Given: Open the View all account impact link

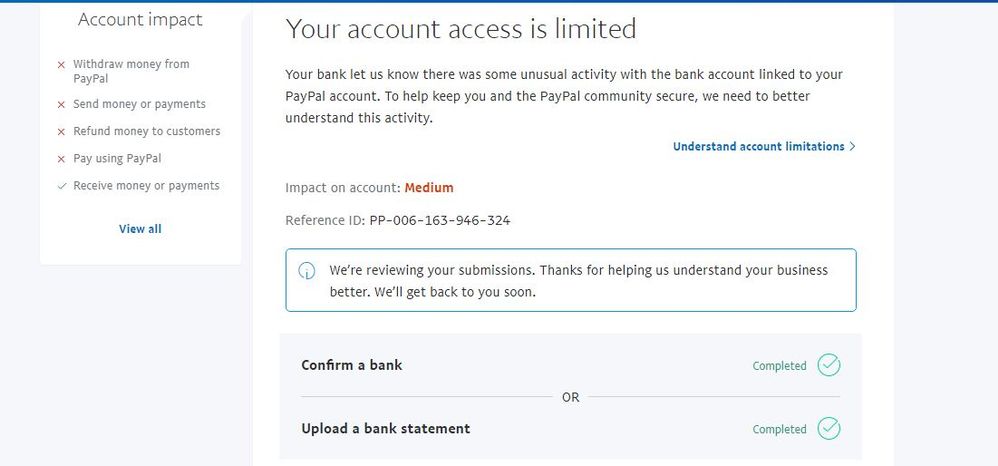Looking at the screenshot, I should tap(140, 229).
